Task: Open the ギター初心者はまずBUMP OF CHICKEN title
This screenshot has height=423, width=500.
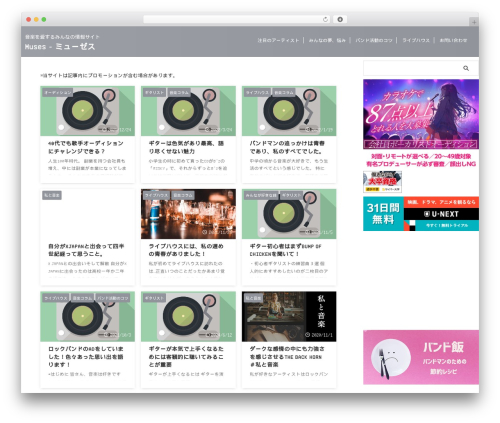Action: click(285, 250)
